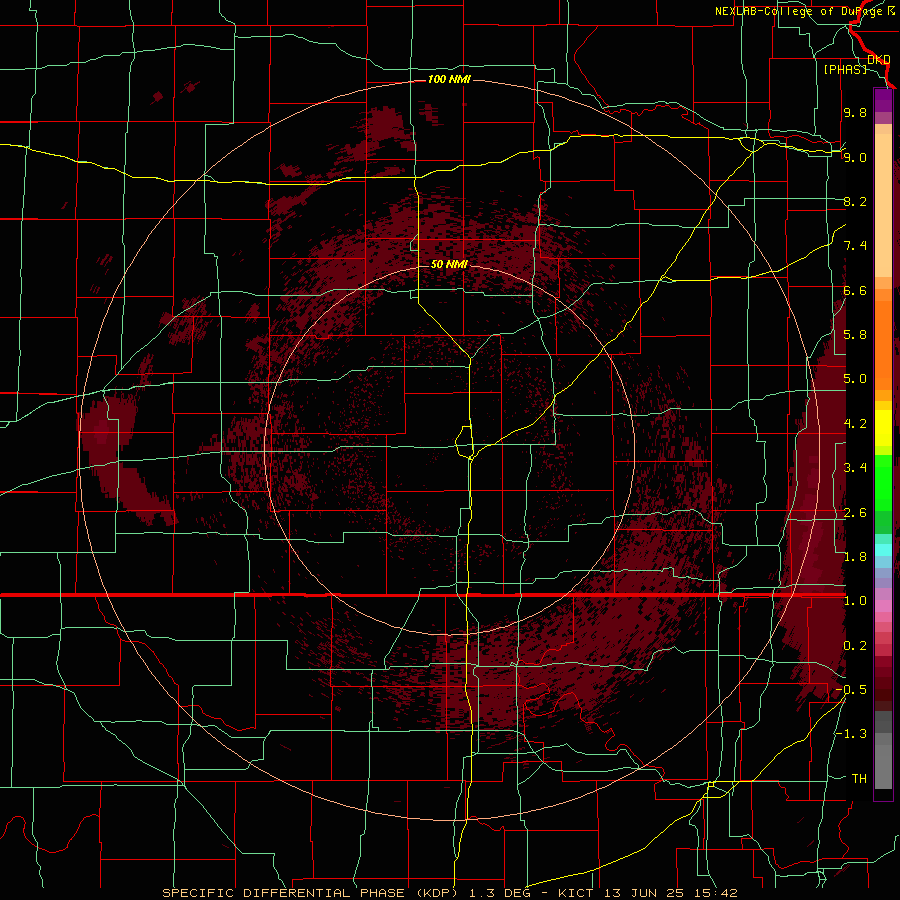Click the dark orange segment of the color bar
900x900 pixels.
click(x=883, y=344)
